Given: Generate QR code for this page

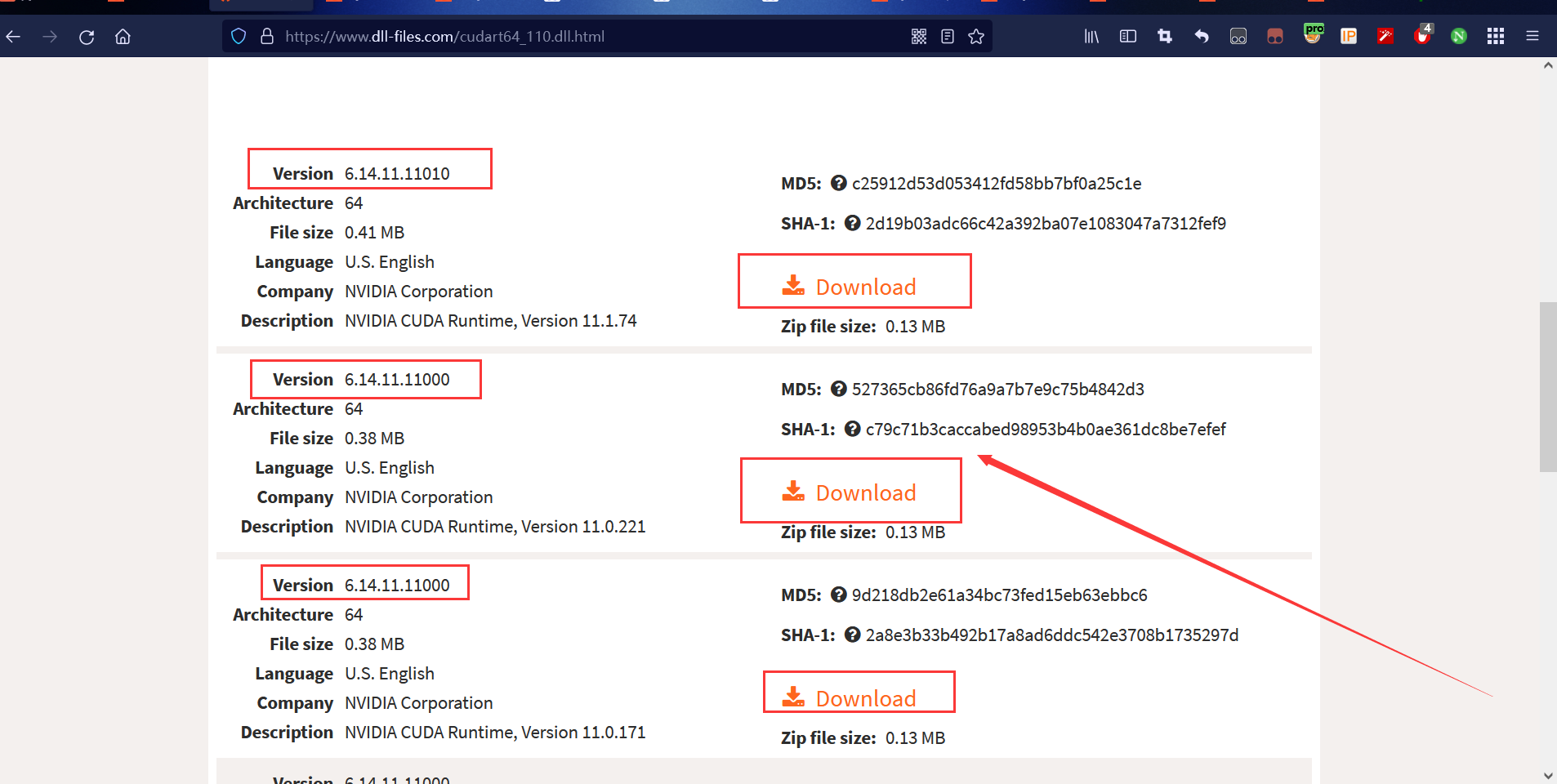Looking at the screenshot, I should coord(919,37).
